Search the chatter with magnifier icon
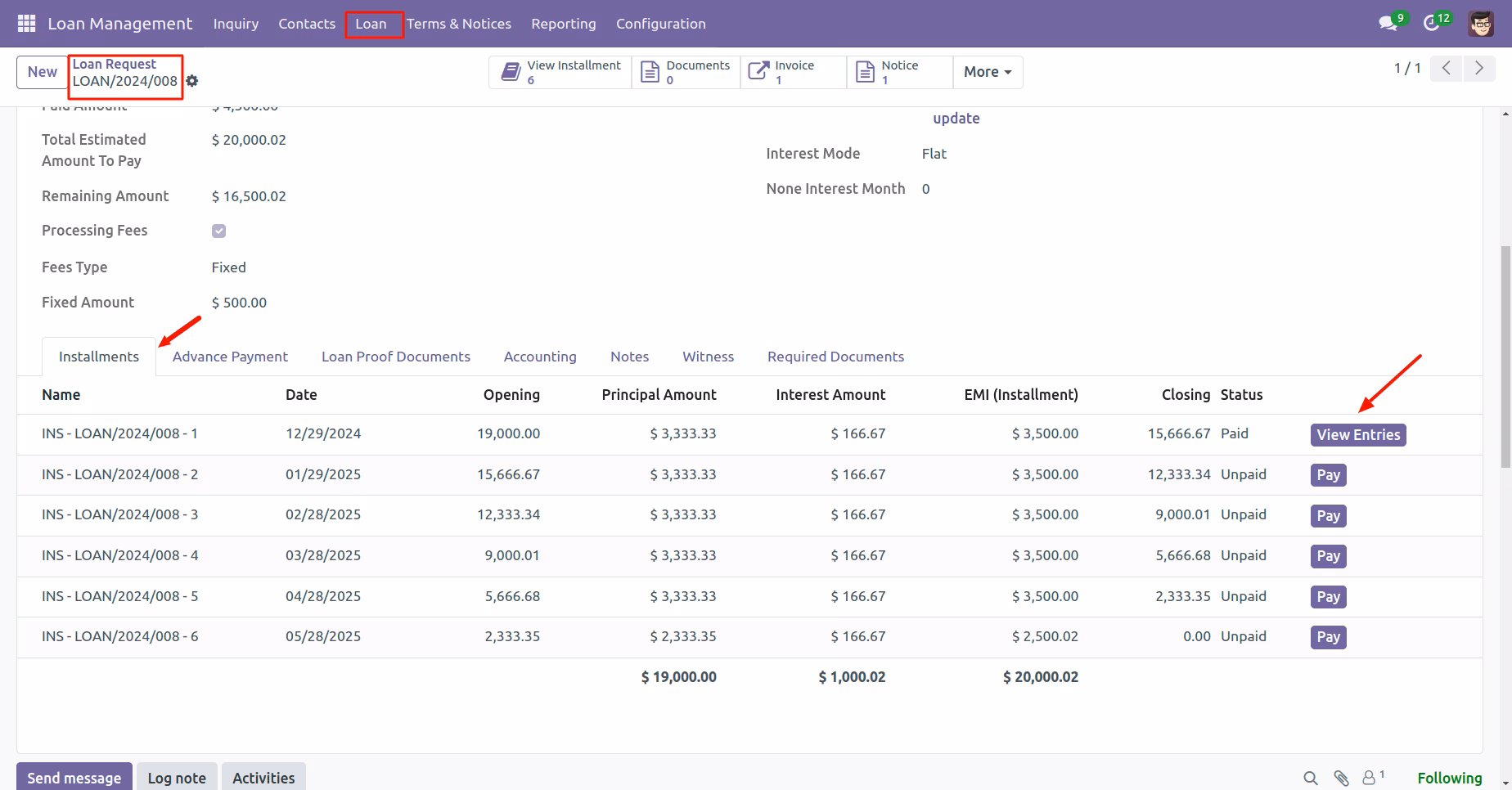 [x=1310, y=778]
